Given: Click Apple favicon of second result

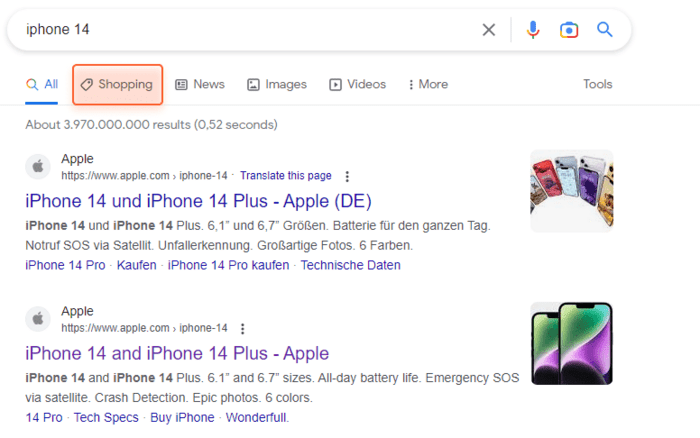Looking at the screenshot, I should click(x=38, y=319).
